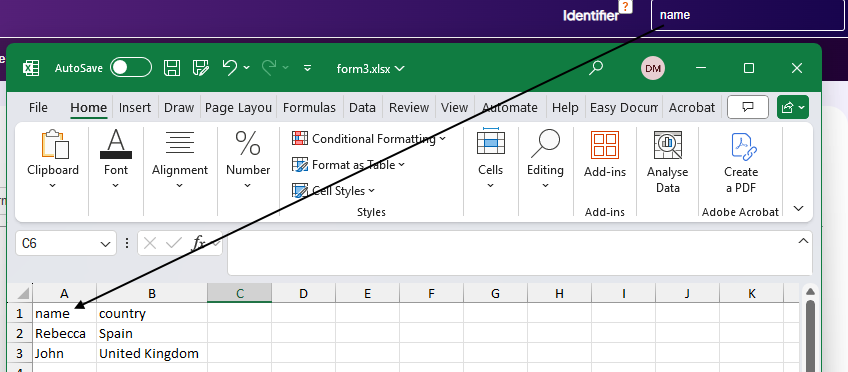Image resolution: width=848 pixels, height=372 pixels.
Task: Click the Save icon in title bar
Action: coord(172,68)
